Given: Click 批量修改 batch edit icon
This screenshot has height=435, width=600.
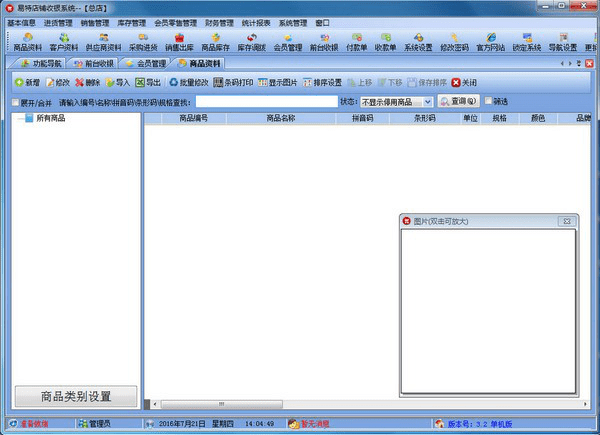Looking at the screenshot, I should click(x=189, y=82).
